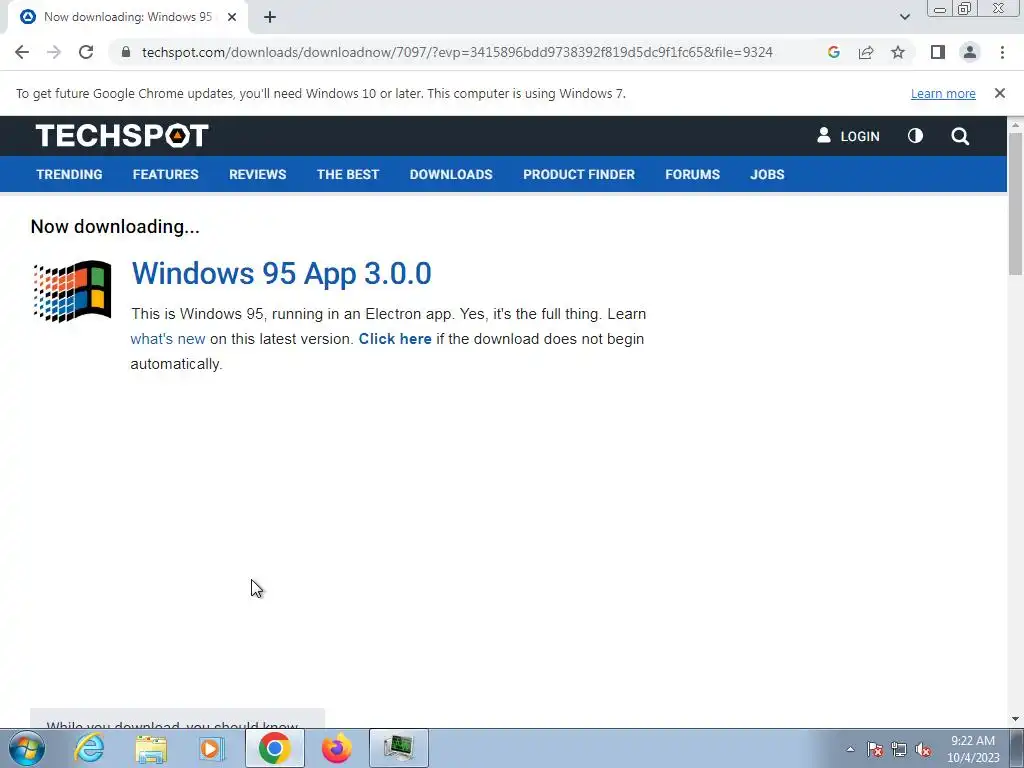
Task: Open THE BEST section
Action: tap(348, 174)
